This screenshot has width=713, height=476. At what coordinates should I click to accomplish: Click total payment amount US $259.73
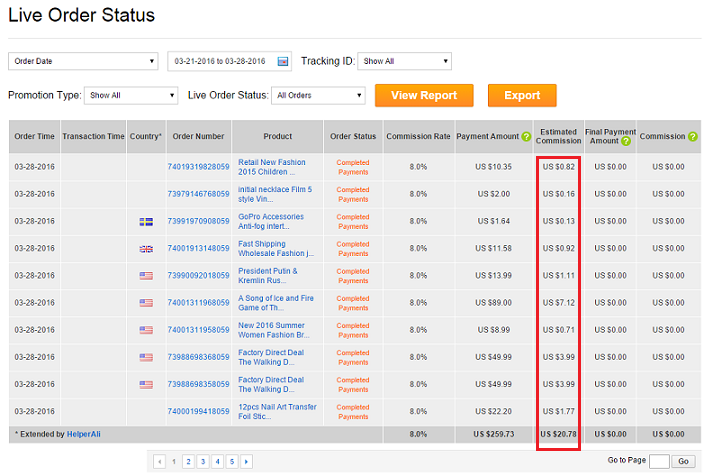coord(493,434)
